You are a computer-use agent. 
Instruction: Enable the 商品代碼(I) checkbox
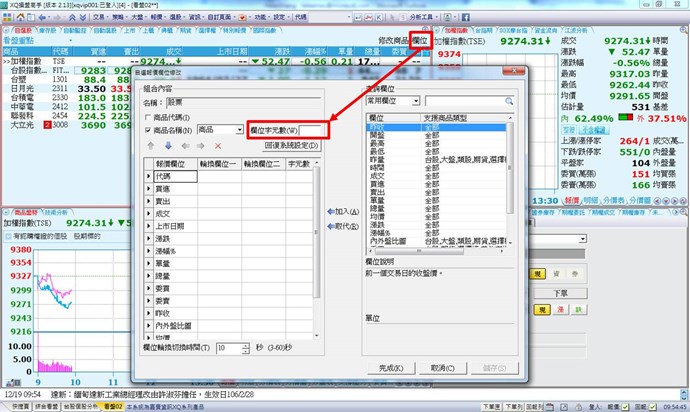coord(149,117)
